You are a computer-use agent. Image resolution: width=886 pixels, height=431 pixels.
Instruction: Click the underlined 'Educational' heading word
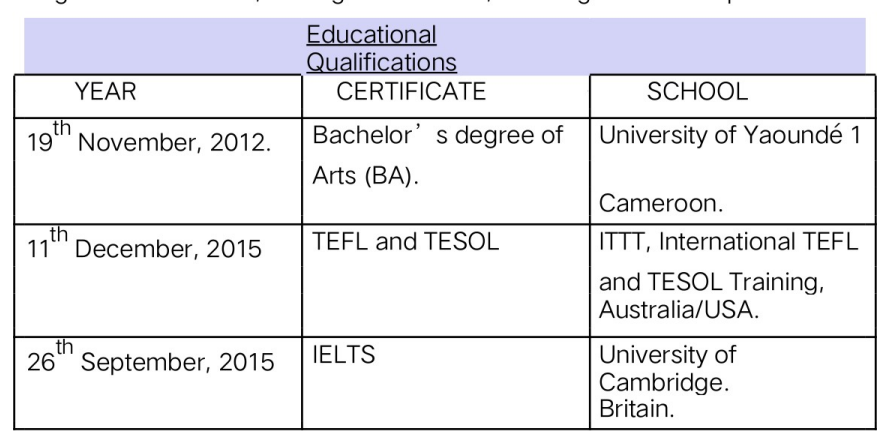(371, 35)
